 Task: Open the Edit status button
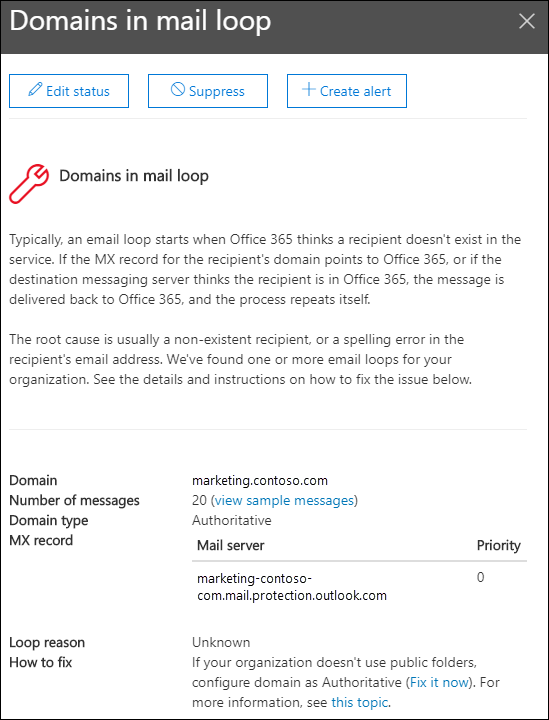tap(69, 91)
